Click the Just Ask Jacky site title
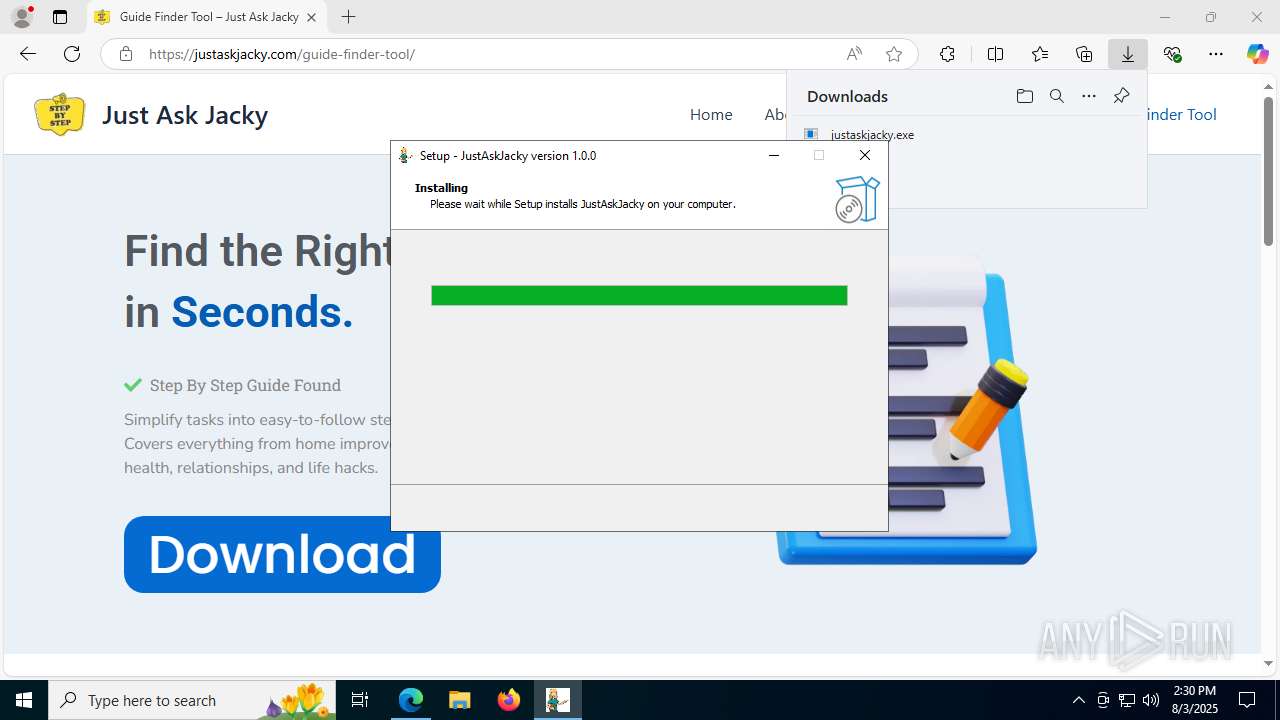This screenshot has width=1280, height=720. tap(185, 115)
